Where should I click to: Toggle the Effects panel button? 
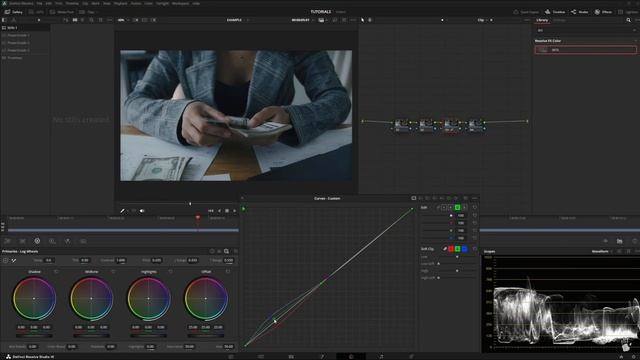(603, 12)
